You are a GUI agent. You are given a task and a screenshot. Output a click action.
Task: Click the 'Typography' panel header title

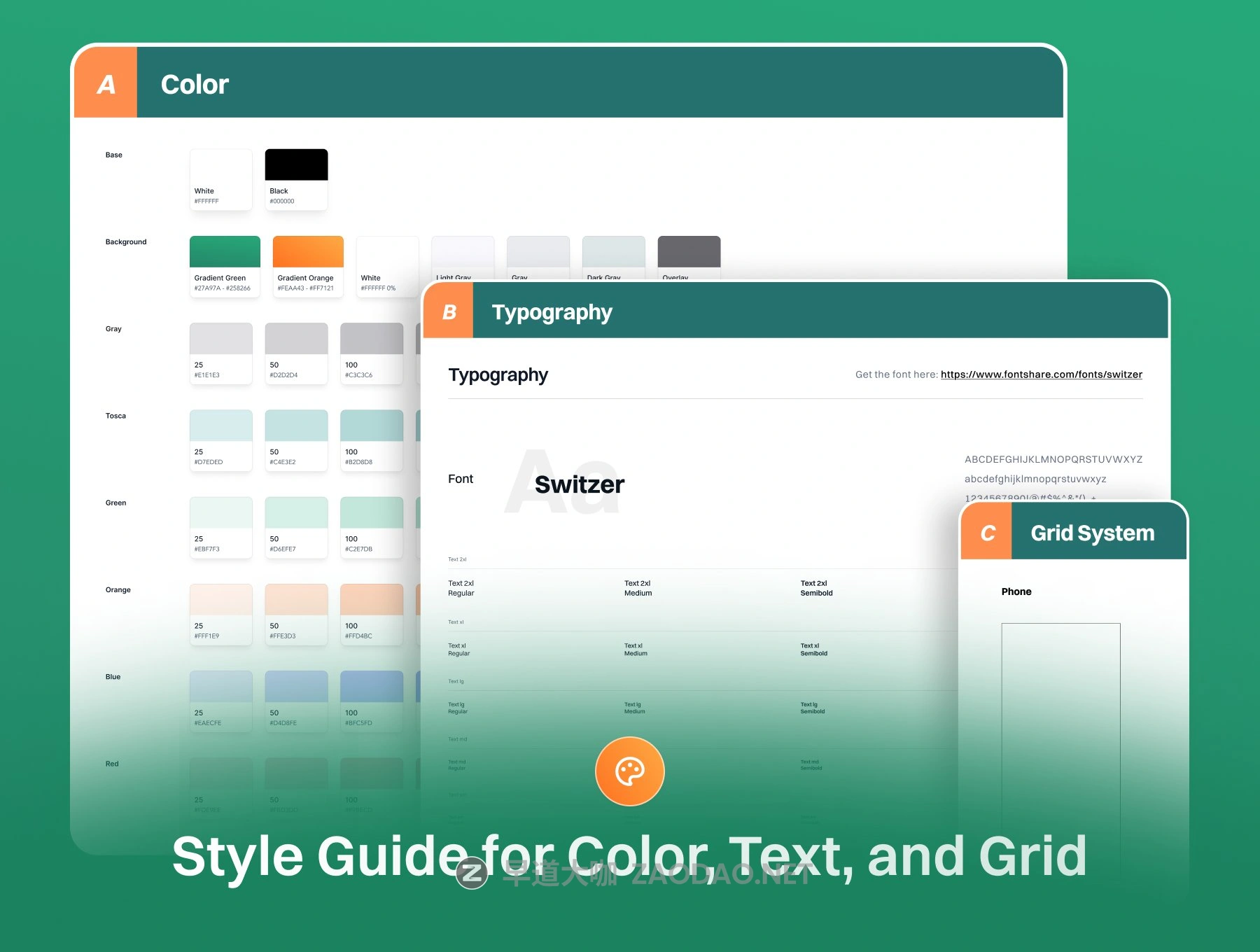(552, 312)
